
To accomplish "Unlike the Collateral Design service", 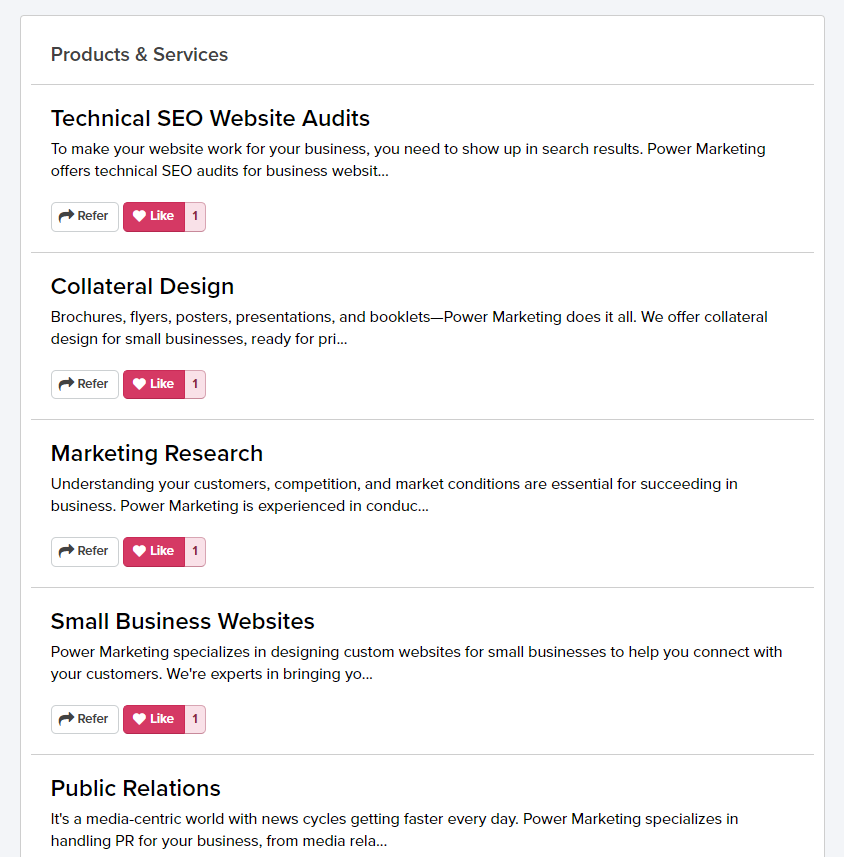I will pyautogui.click(x=152, y=384).
